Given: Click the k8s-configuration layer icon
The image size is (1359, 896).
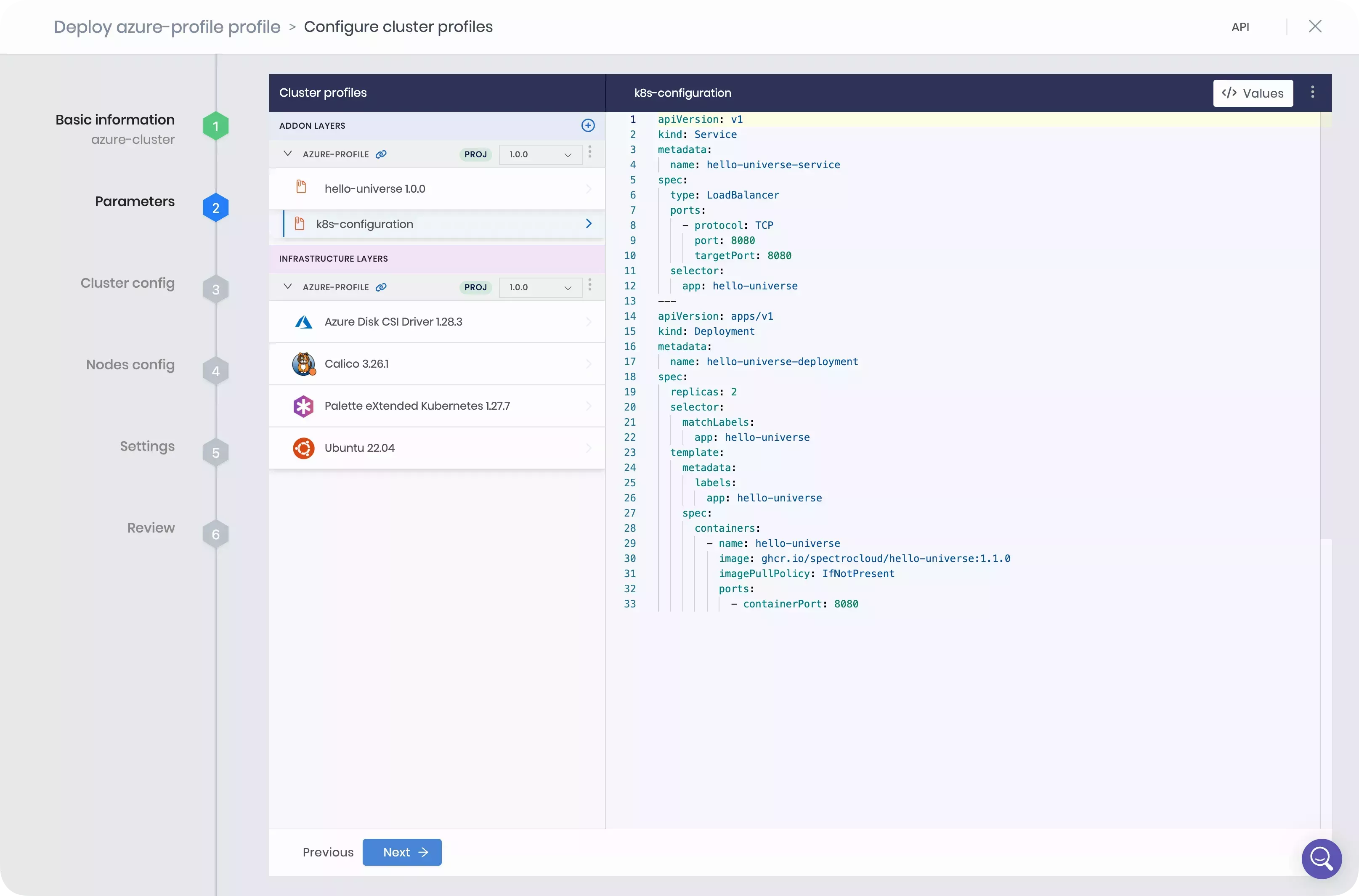Looking at the screenshot, I should coord(300,223).
